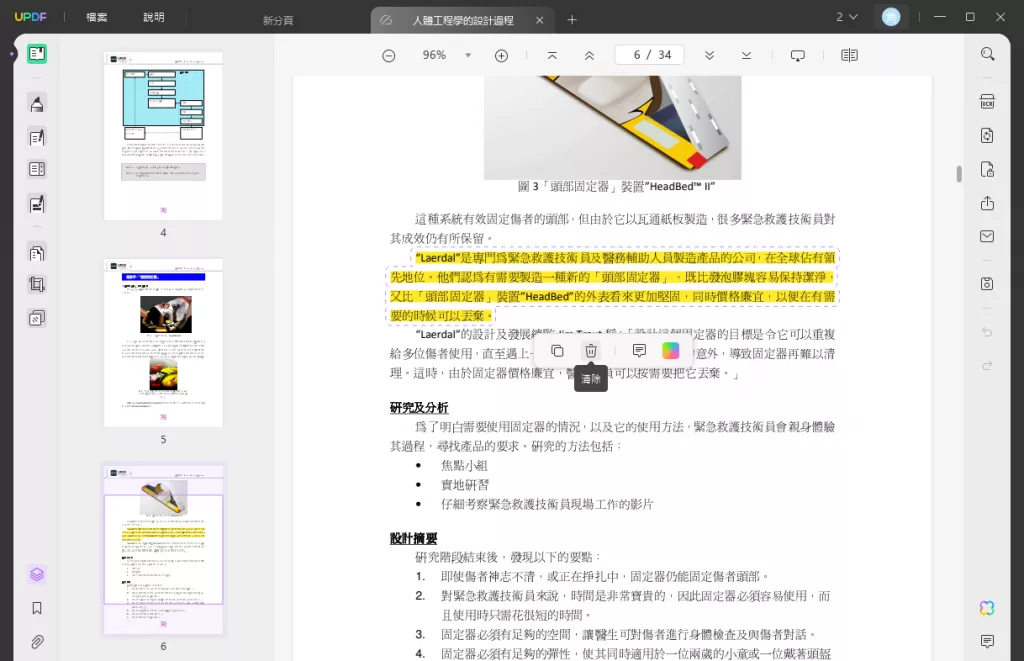Image resolution: width=1024 pixels, height=661 pixels.
Task: Zoom out with the minus button
Action: [x=389, y=56]
